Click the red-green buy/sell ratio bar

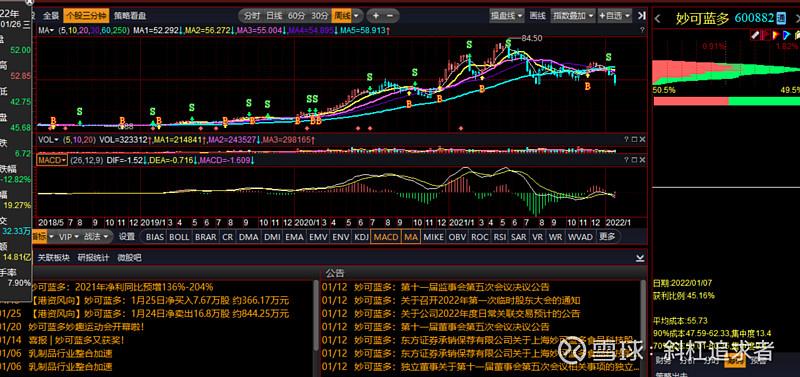click(726, 101)
